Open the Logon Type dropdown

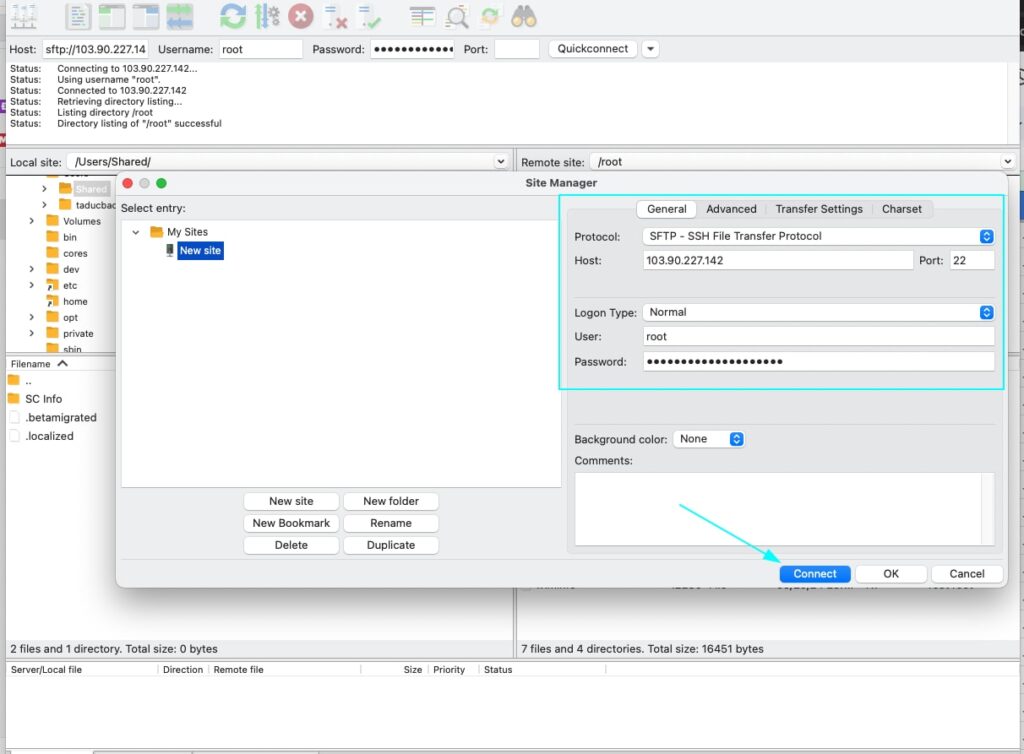(x=986, y=313)
